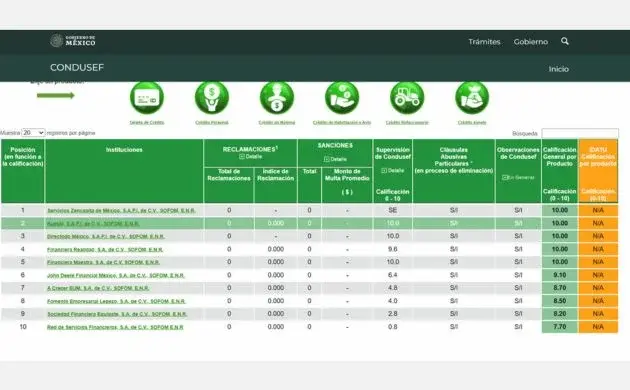Open records-per-page dropdown showing 20
Image resolution: width=630 pixels, height=390 pixels.
(33, 133)
